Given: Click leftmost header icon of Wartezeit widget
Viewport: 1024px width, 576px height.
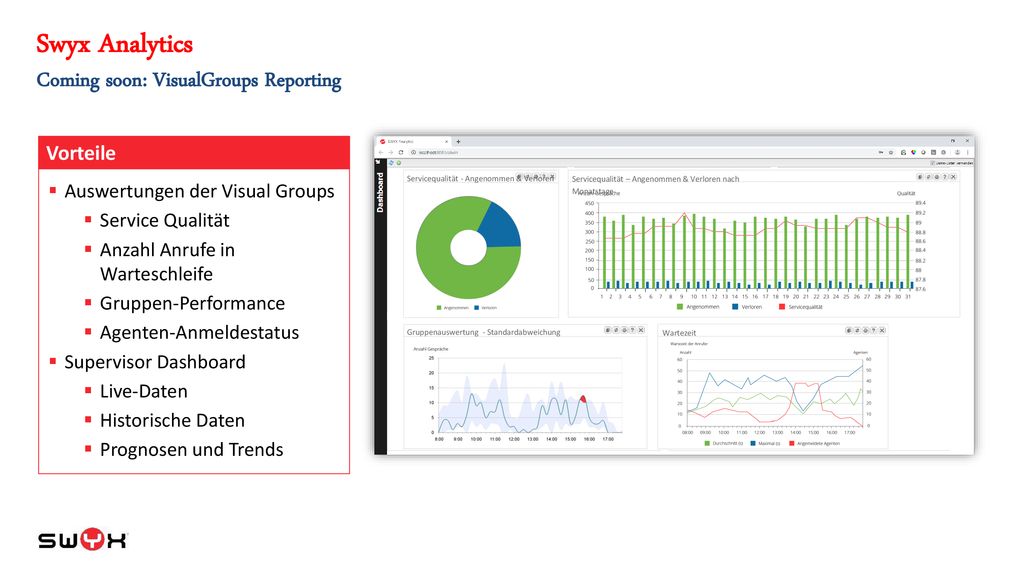Looking at the screenshot, I should pyautogui.click(x=848, y=330).
